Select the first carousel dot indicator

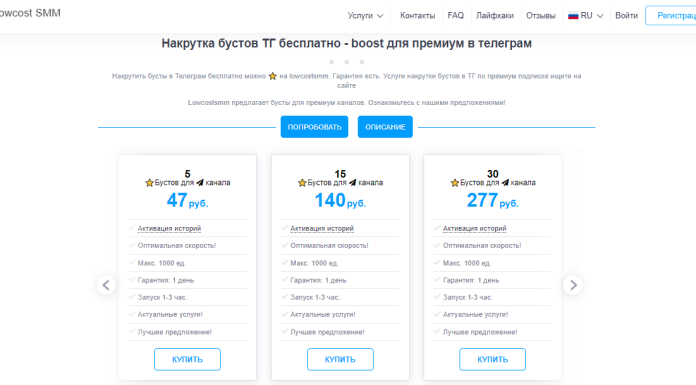[x=331, y=62]
